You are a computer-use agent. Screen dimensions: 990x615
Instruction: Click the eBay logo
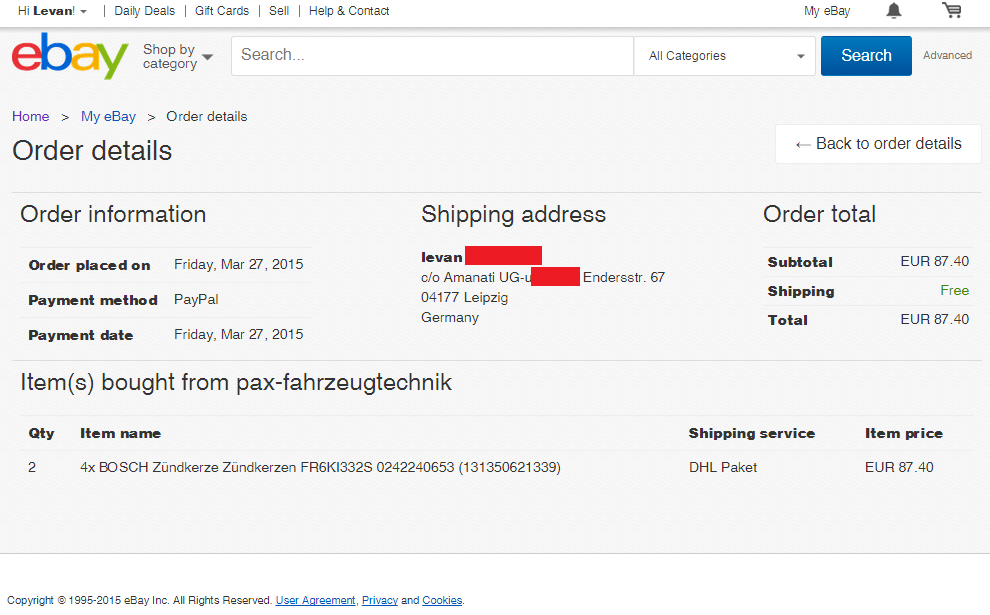pos(70,56)
